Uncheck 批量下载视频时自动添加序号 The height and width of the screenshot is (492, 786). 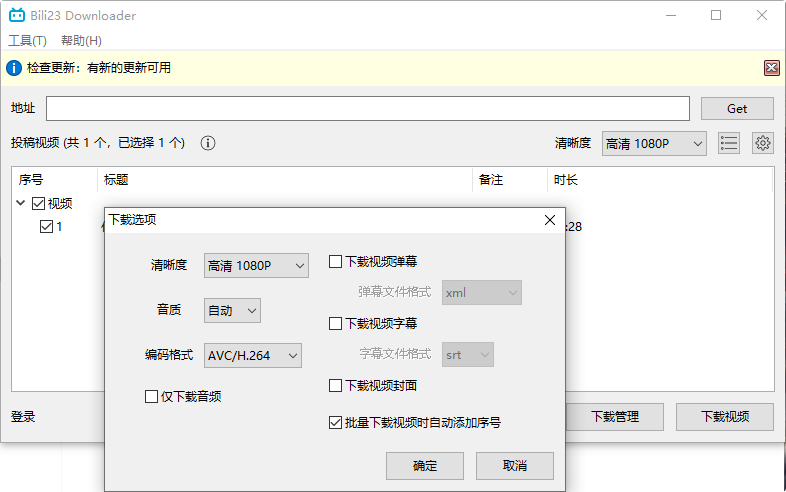click(x=335, y=423)
